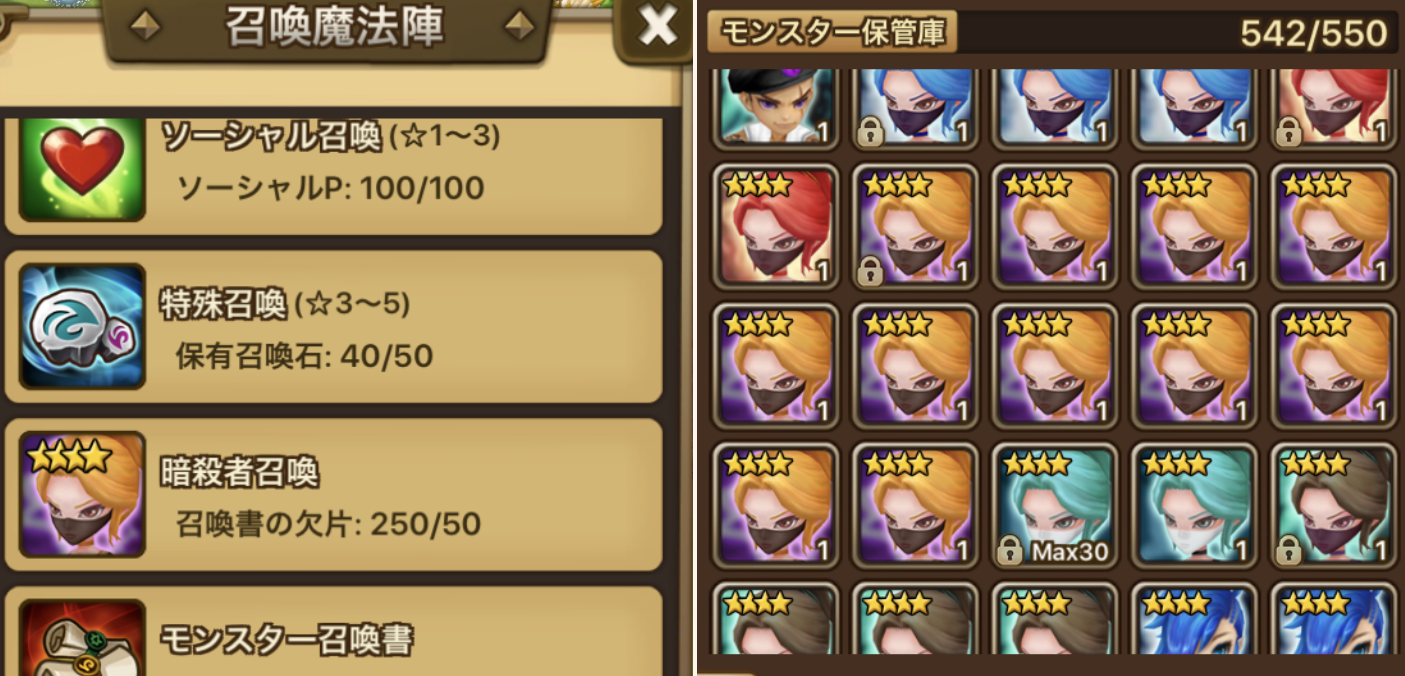Viewport: 1405px width, 676px height.
Task: Select the locked brown-haired masked monster
Action: click(1335, 504)
